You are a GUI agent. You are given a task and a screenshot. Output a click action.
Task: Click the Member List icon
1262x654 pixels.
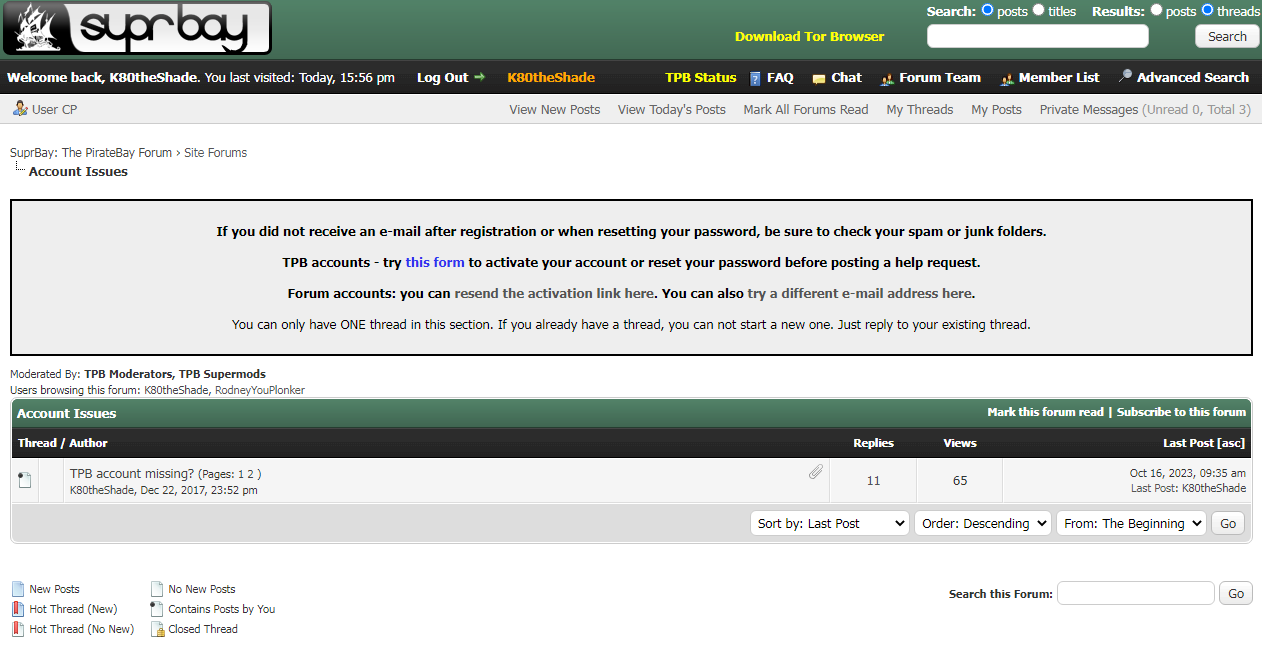click(1007, 78)
